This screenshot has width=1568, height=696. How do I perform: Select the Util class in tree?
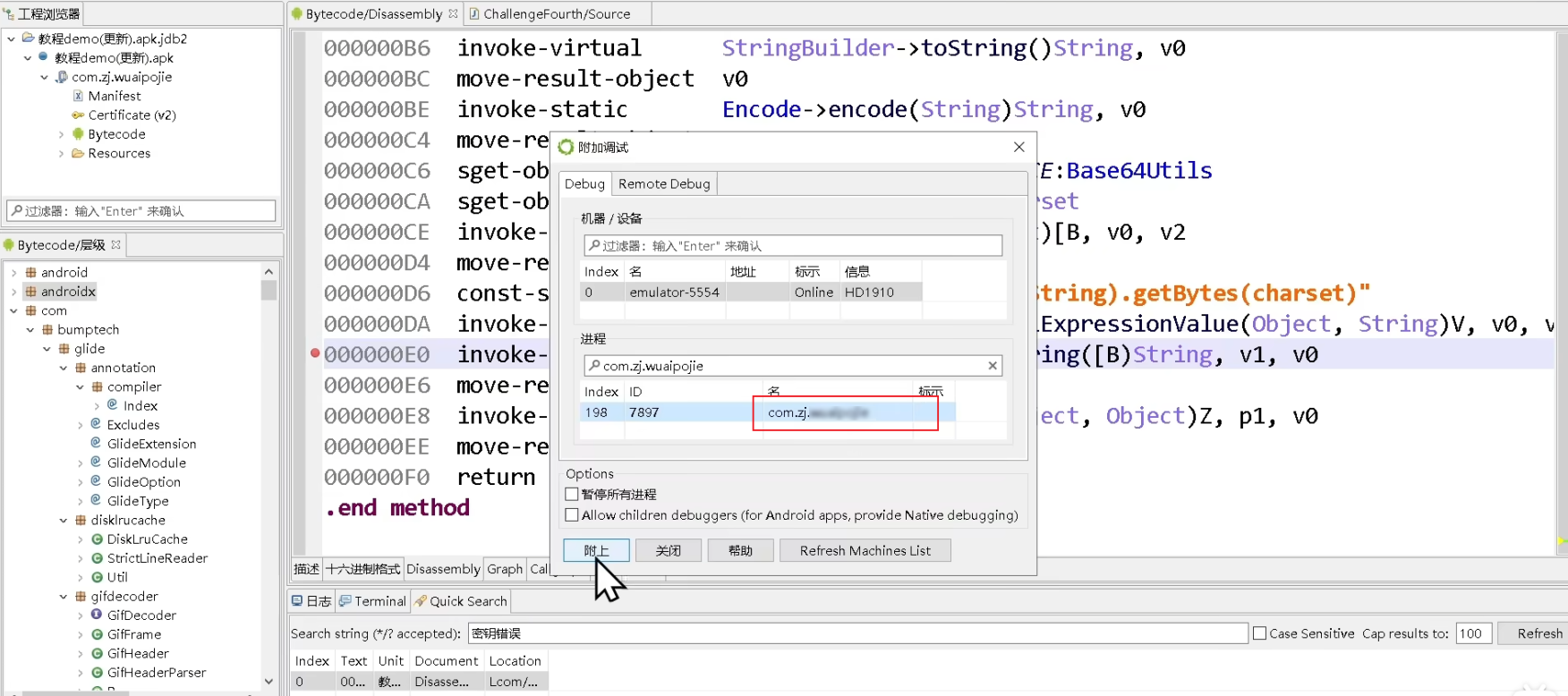pos(117,577)
